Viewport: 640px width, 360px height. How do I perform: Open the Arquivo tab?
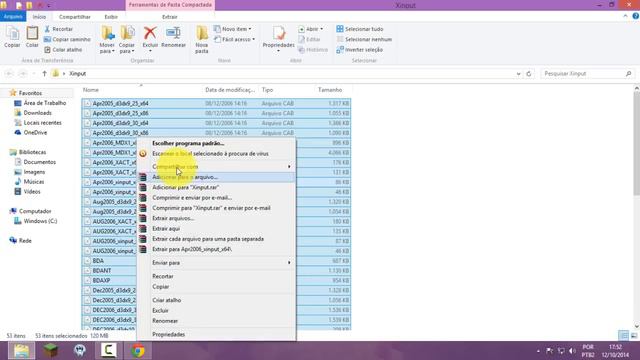click(13, 17)
